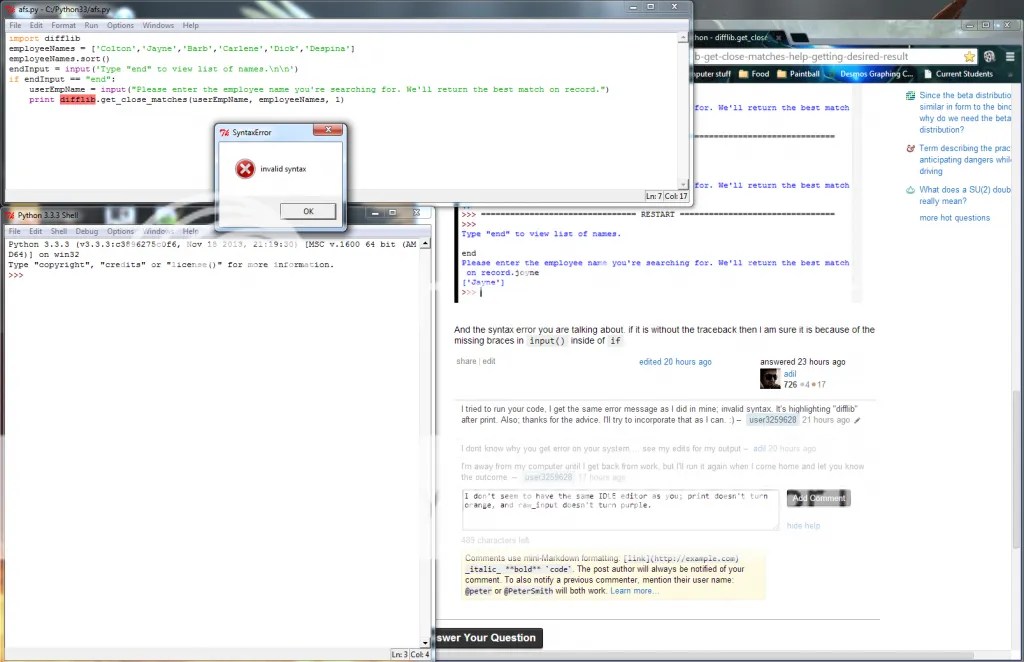Click the Current Students bookmark page icon
Image resolution: width=1024 pixels, height=662 pixels.
(x=928, y=74)
